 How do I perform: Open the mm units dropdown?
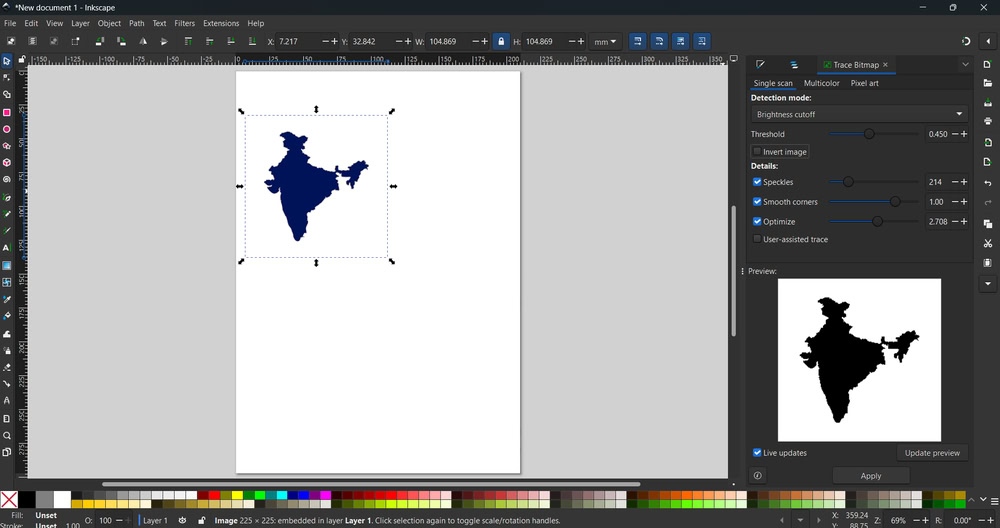(605, 41)
